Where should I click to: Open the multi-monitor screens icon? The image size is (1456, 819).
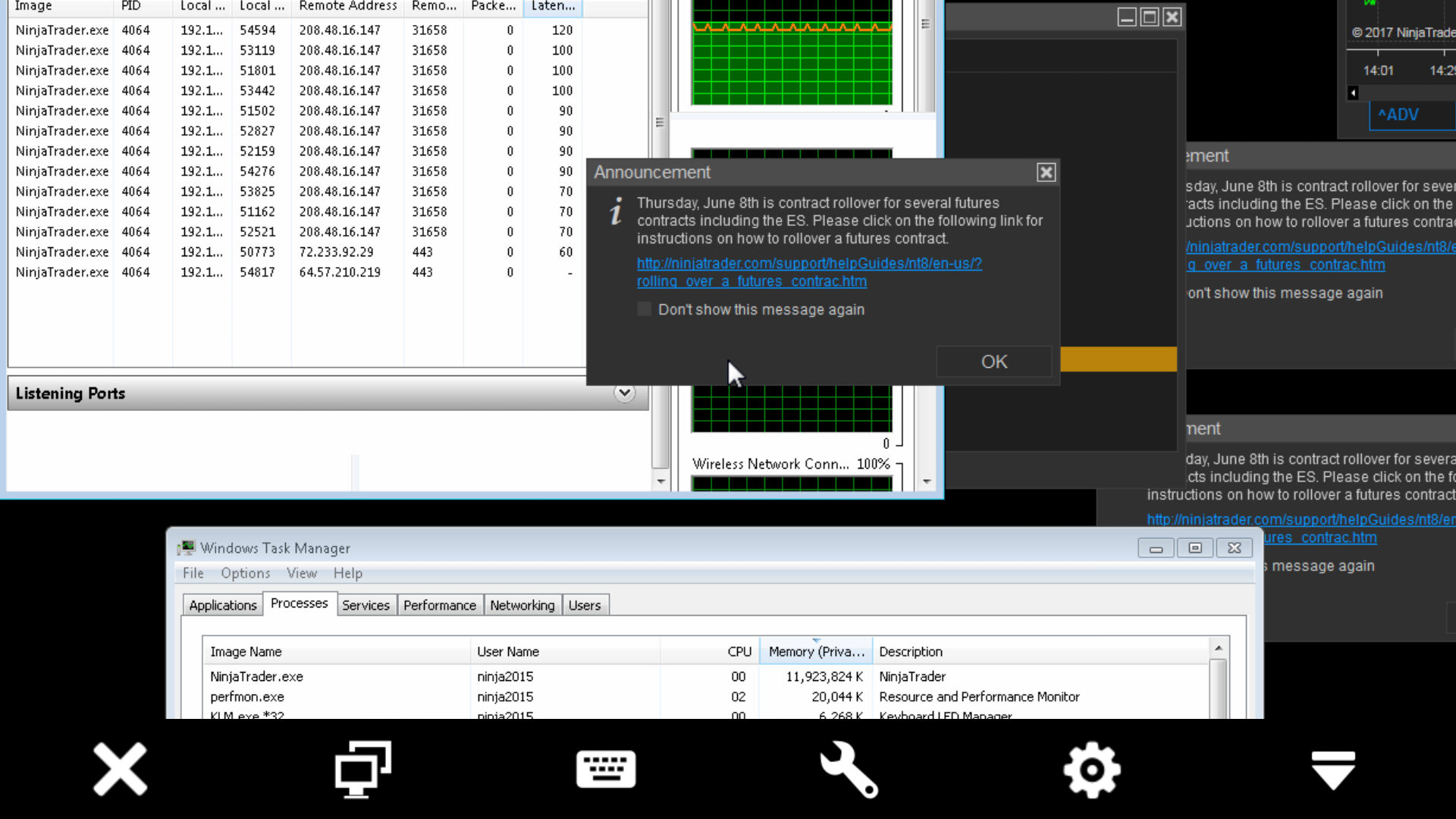pos(362,769)
